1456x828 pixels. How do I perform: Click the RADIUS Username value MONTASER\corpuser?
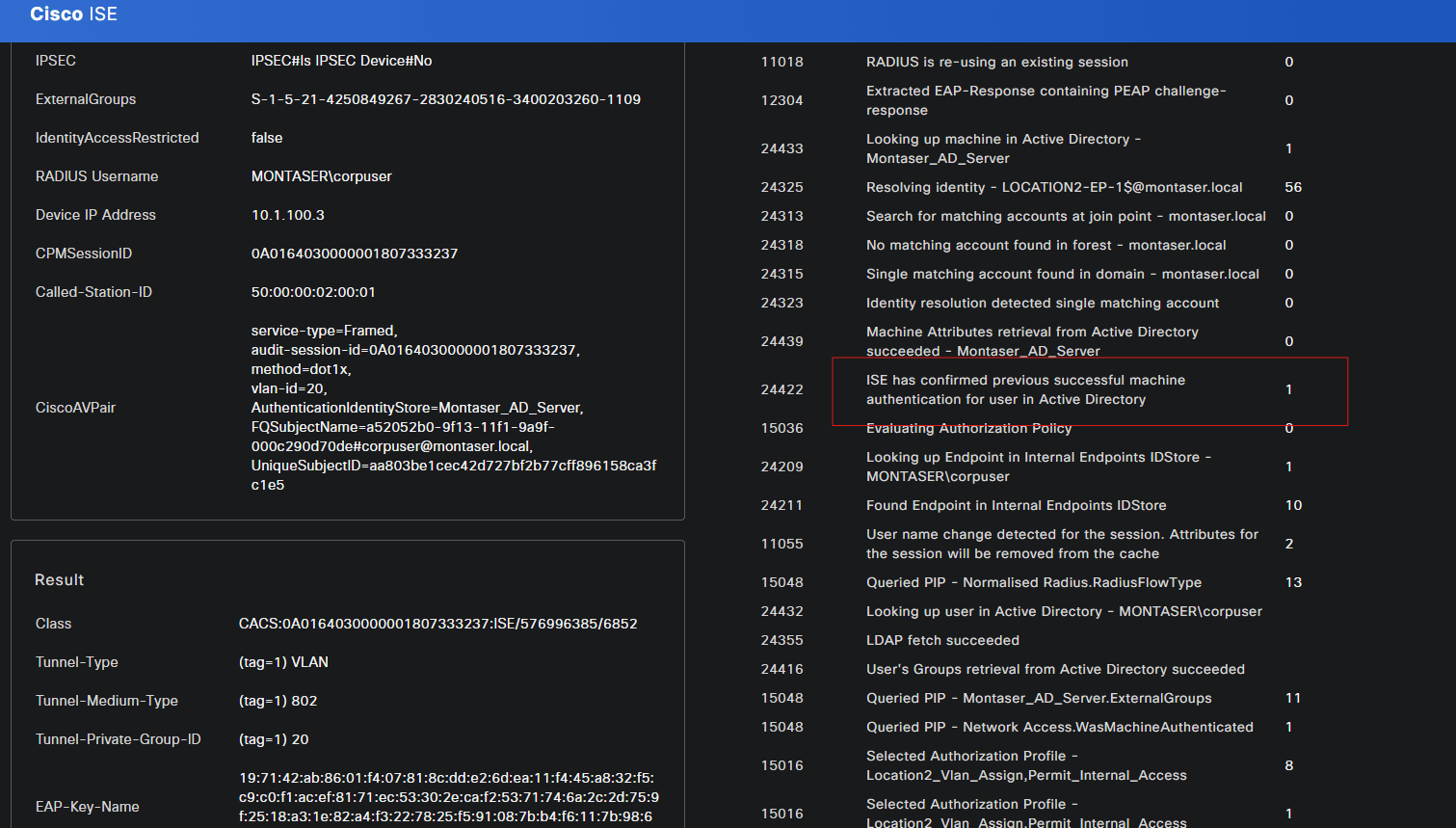click(x=322, y=176)
